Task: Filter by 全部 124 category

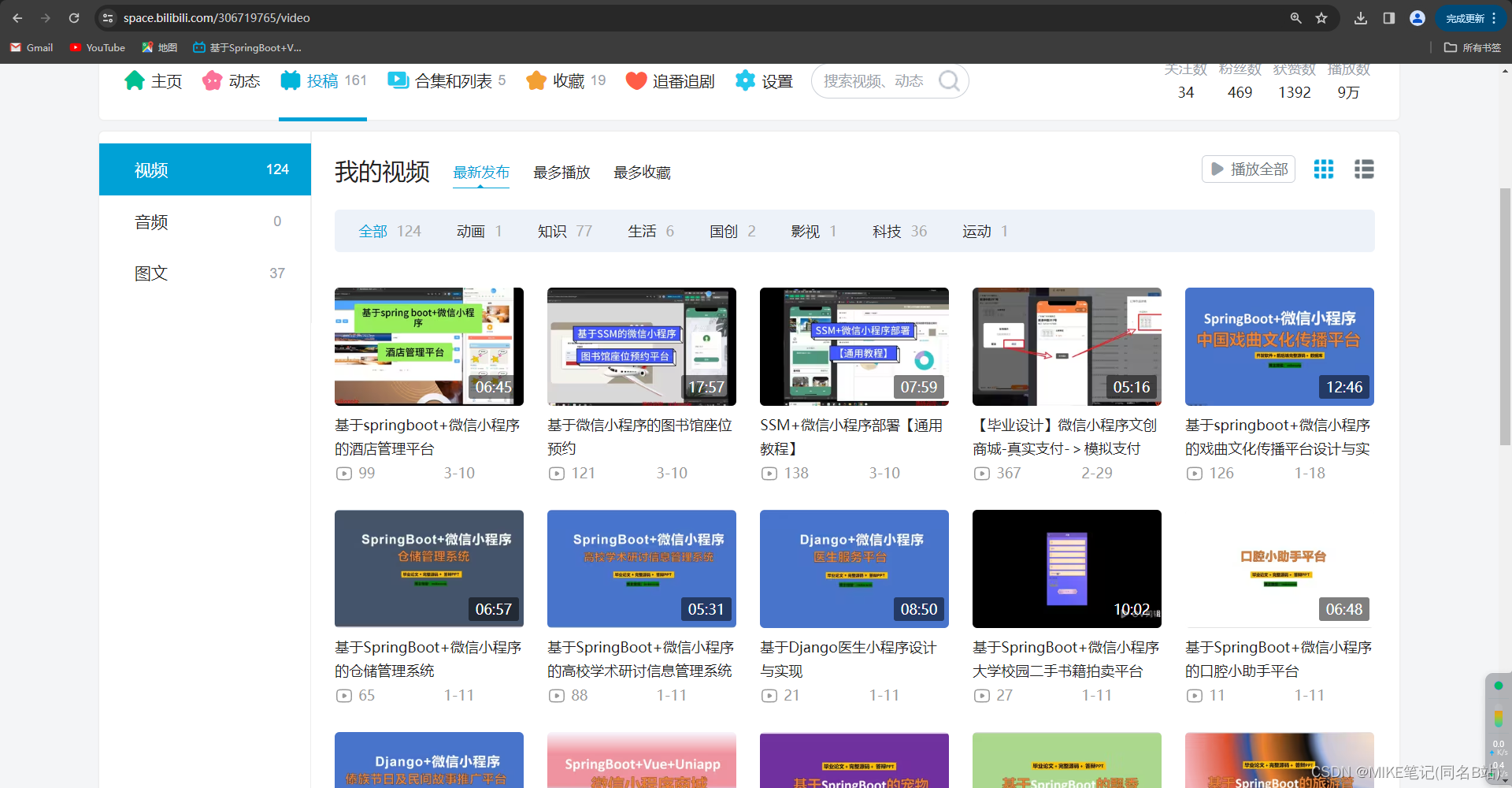Action: [390, 231]
